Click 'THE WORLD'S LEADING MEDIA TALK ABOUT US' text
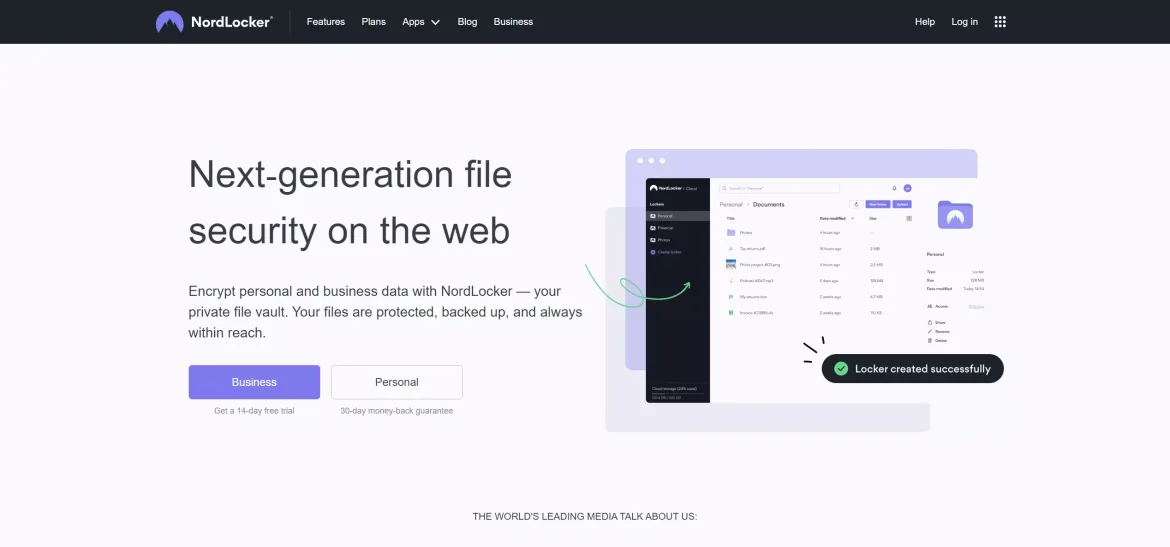Image resolution: width=1170 pixels, height=547 pixels. click(x=585, y=516)
